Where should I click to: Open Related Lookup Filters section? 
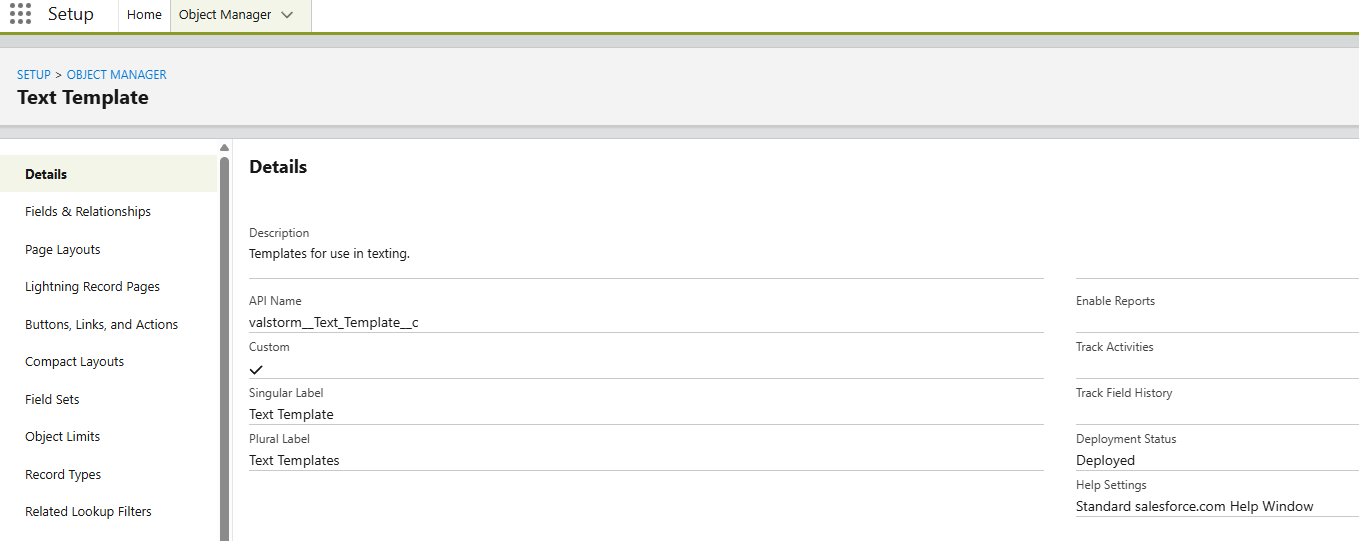pos(88,512)
